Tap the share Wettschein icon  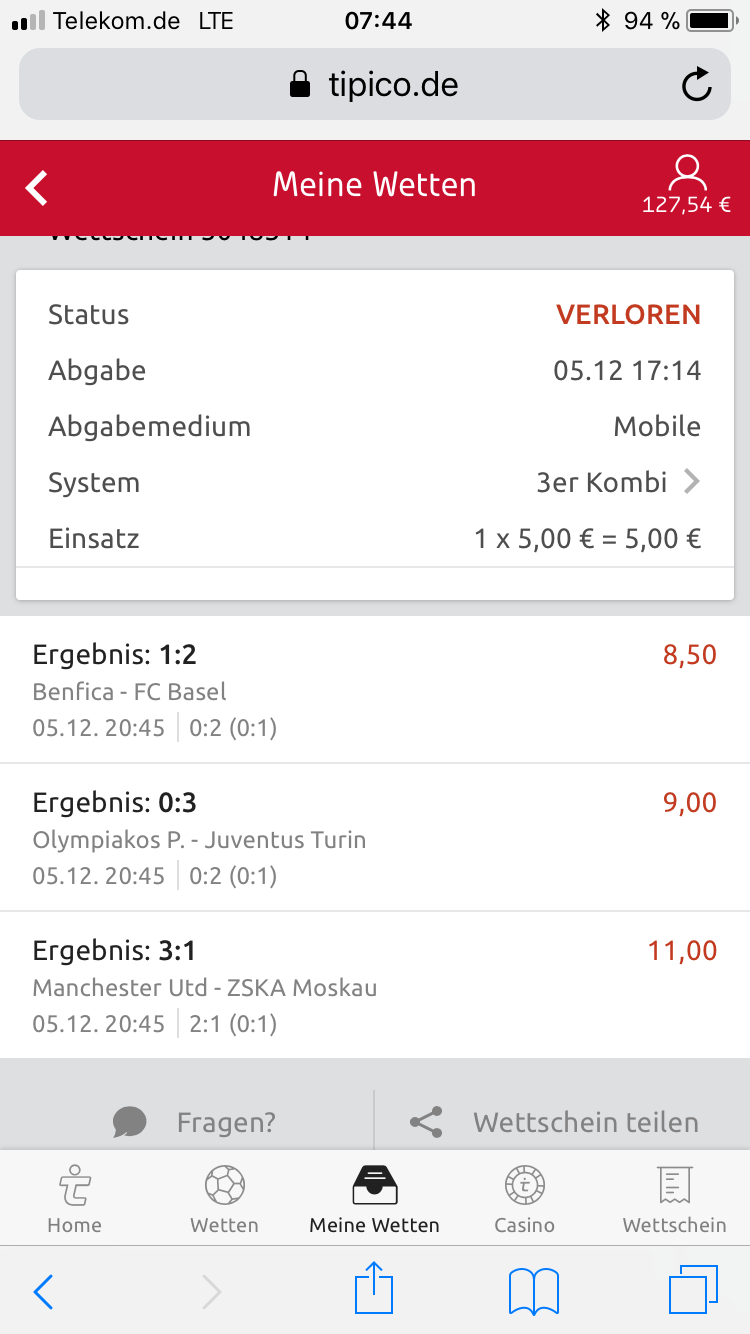coord(427,1122)
